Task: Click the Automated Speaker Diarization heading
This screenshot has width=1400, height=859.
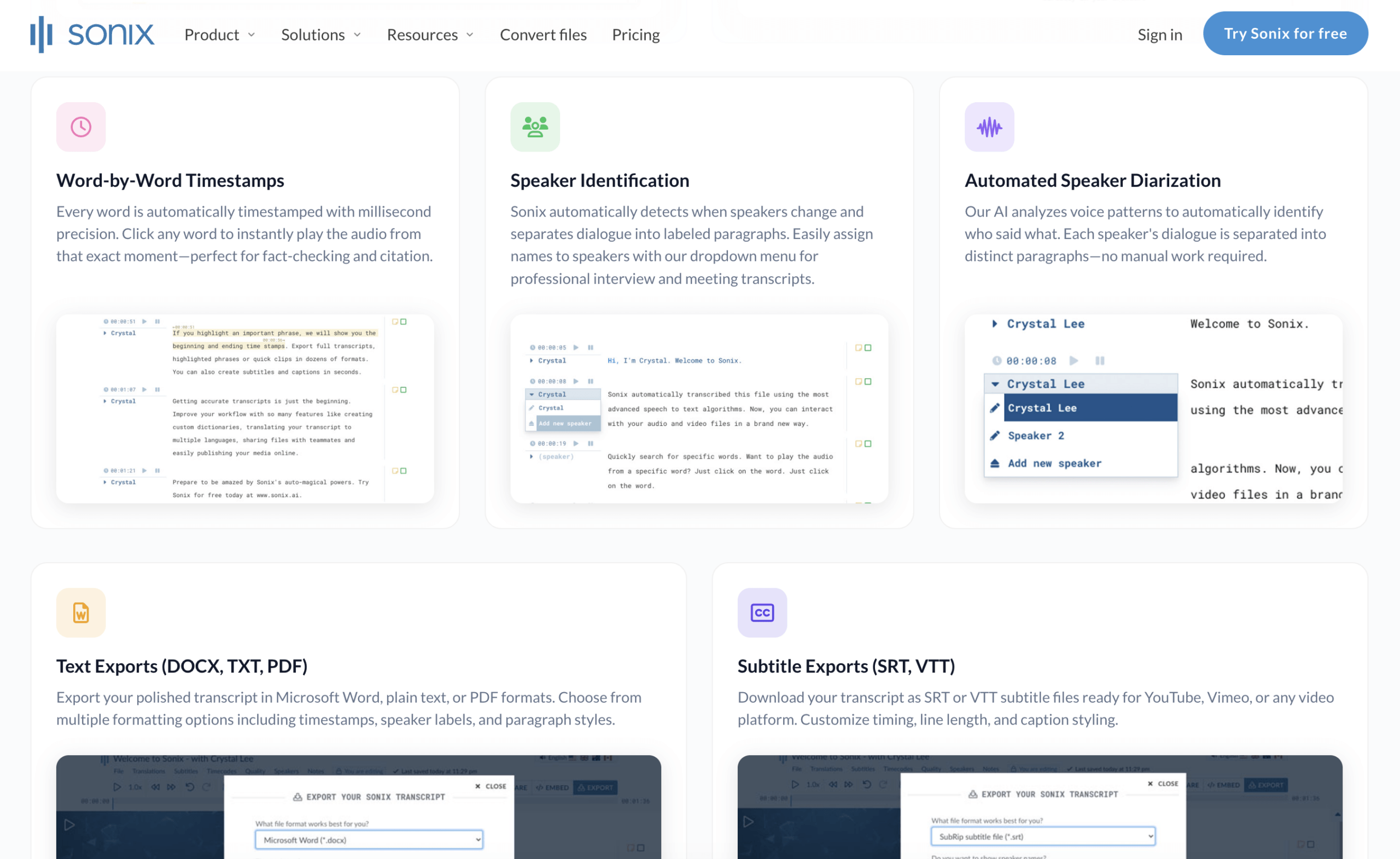Action: [1093, 180]
